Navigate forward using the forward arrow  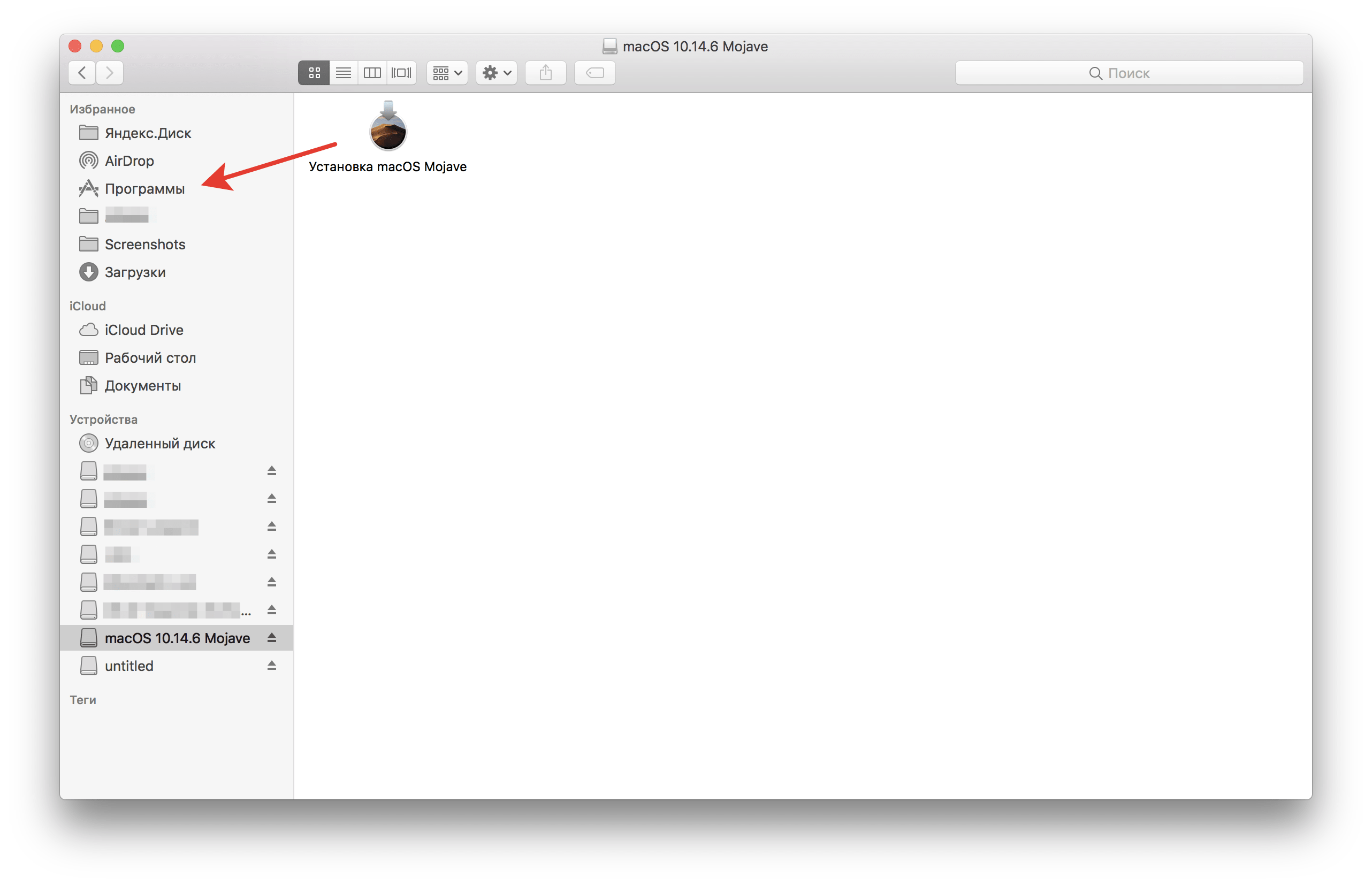[110, 72]
